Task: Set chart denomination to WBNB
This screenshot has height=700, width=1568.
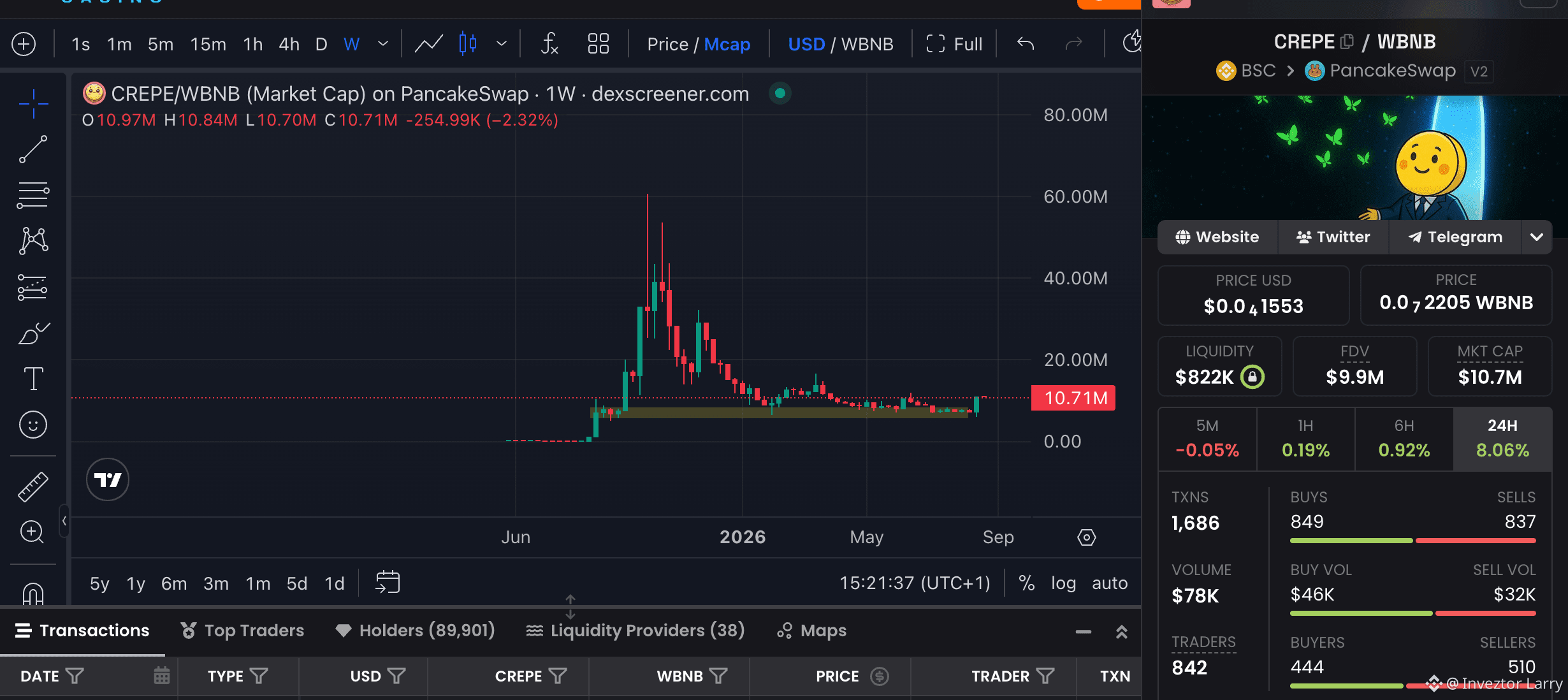Action: pos(867,44)
